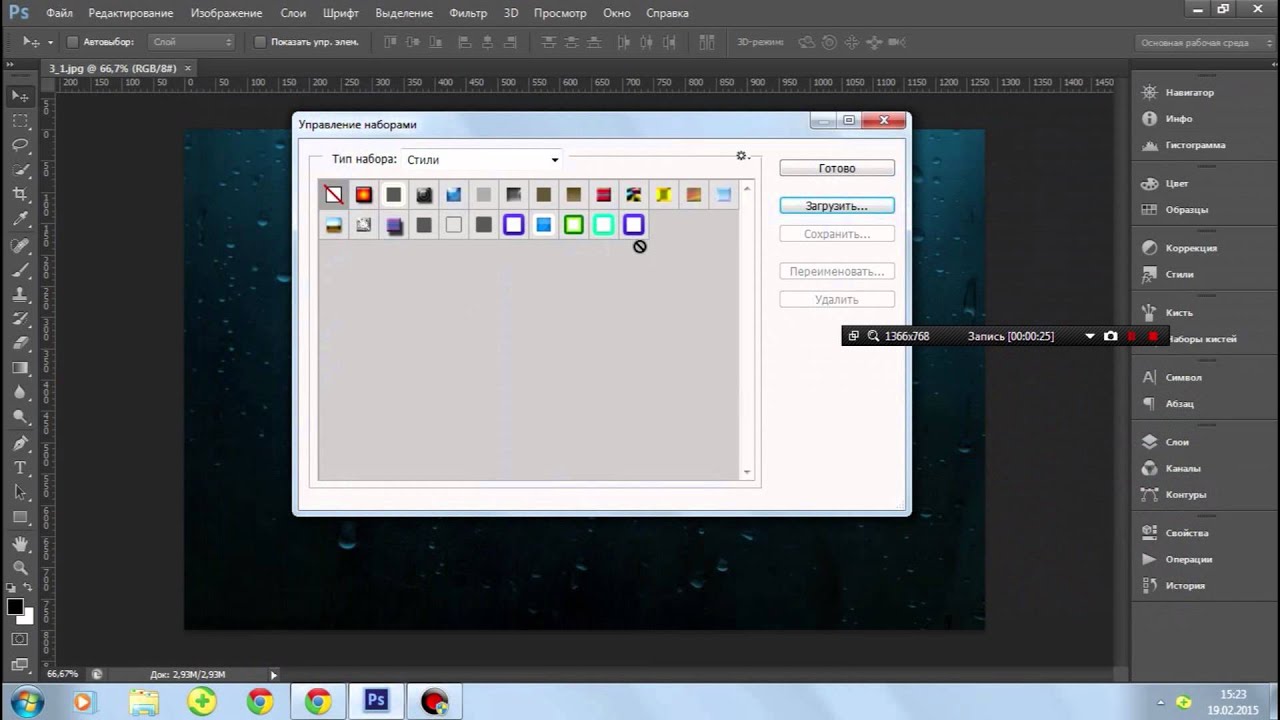The image size is (1280, 720).
Task: Select the Type (T) tool
Action: point(20,468)
